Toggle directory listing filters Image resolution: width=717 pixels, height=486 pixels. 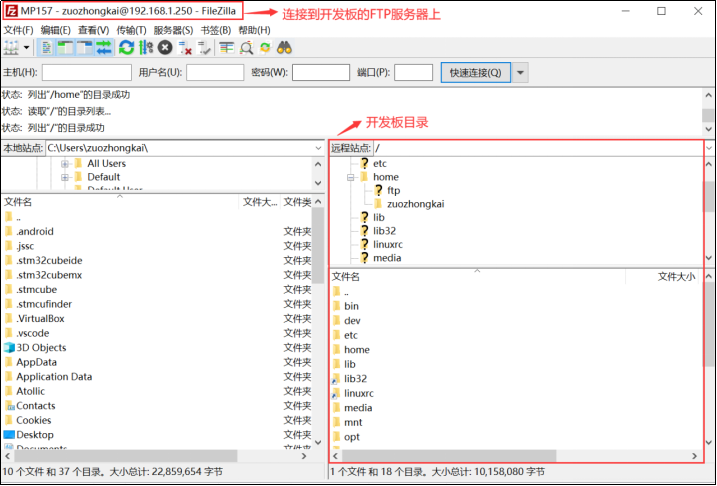click(x=227, y=48)
